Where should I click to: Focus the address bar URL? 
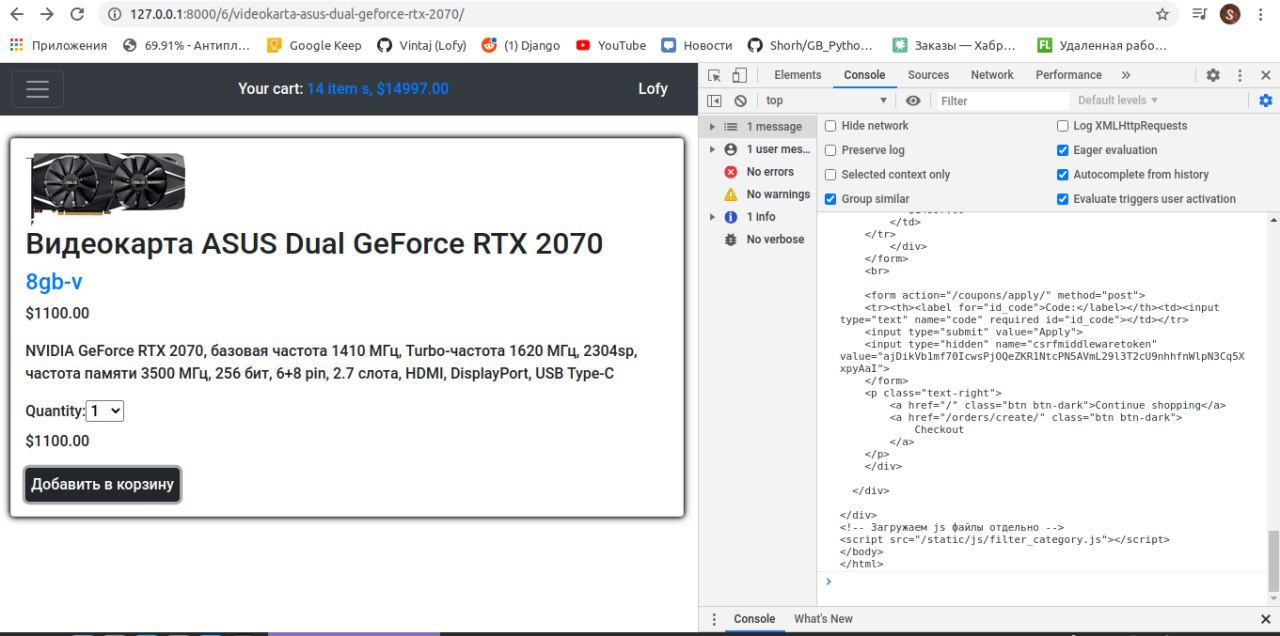298,14
